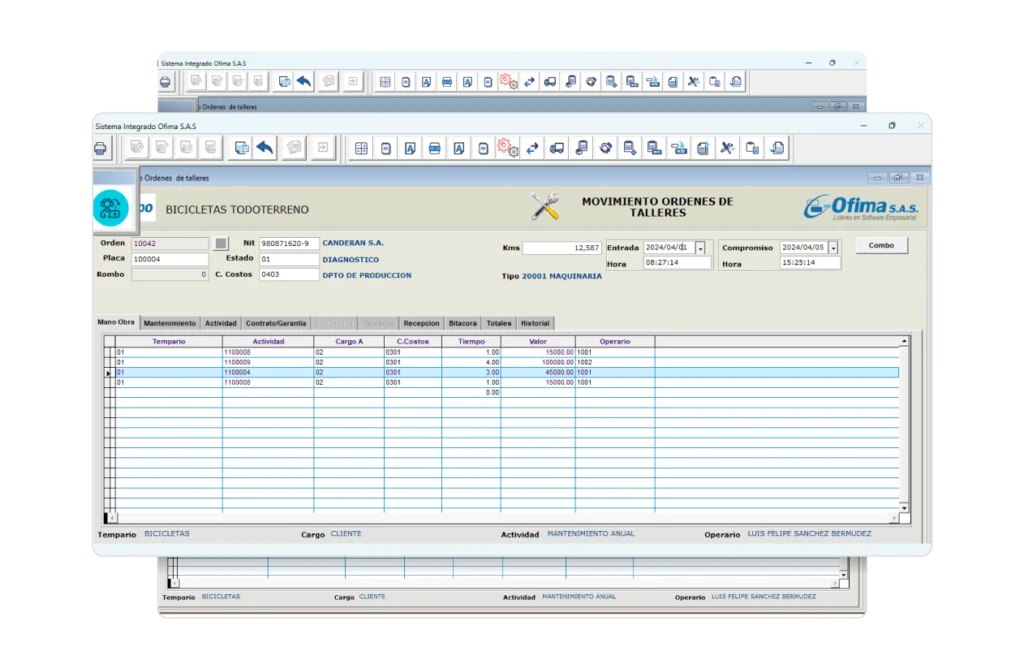Click the grid's horizontal scroll left arrow
The image size is (1024, 656).
[x=112, y=518]
